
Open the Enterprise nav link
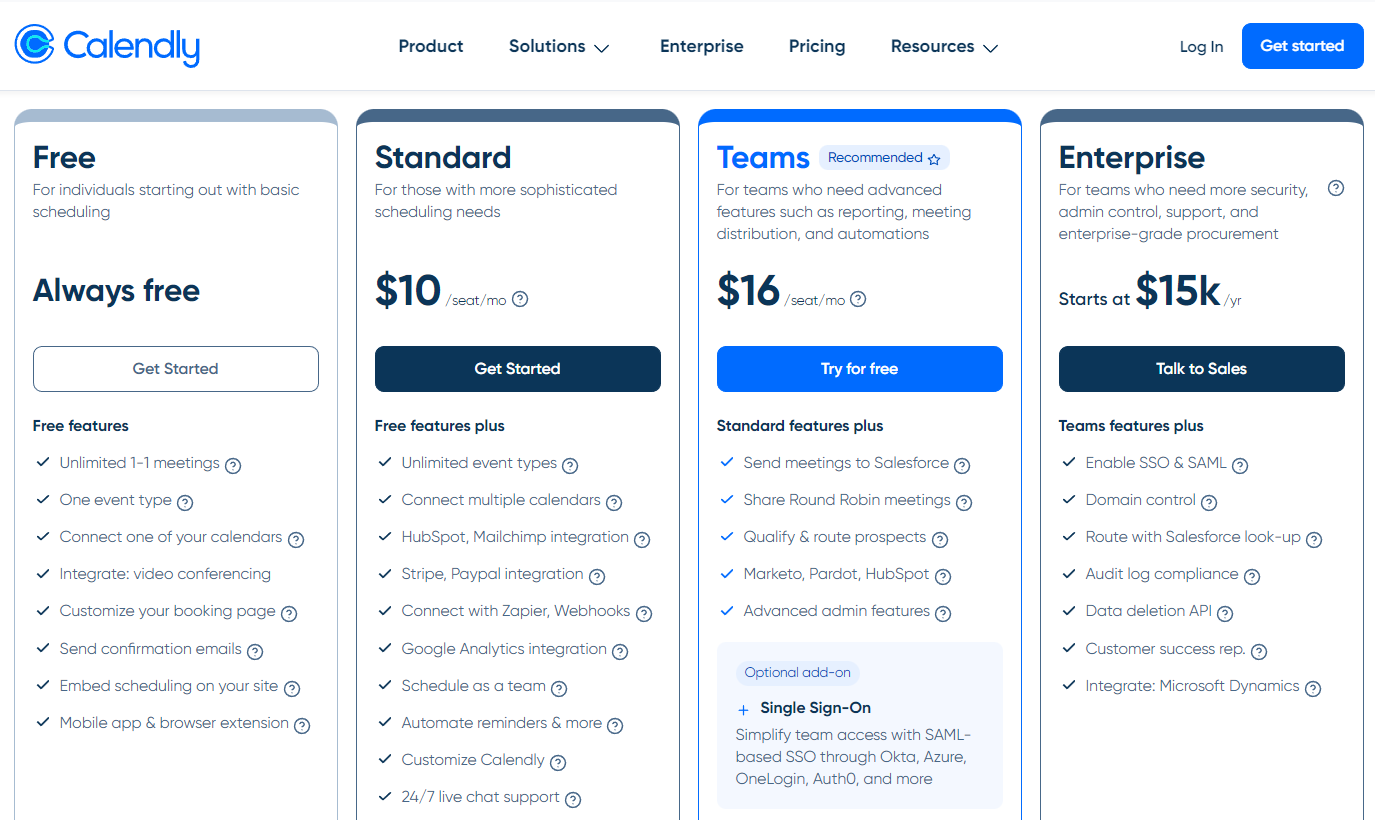702,46
